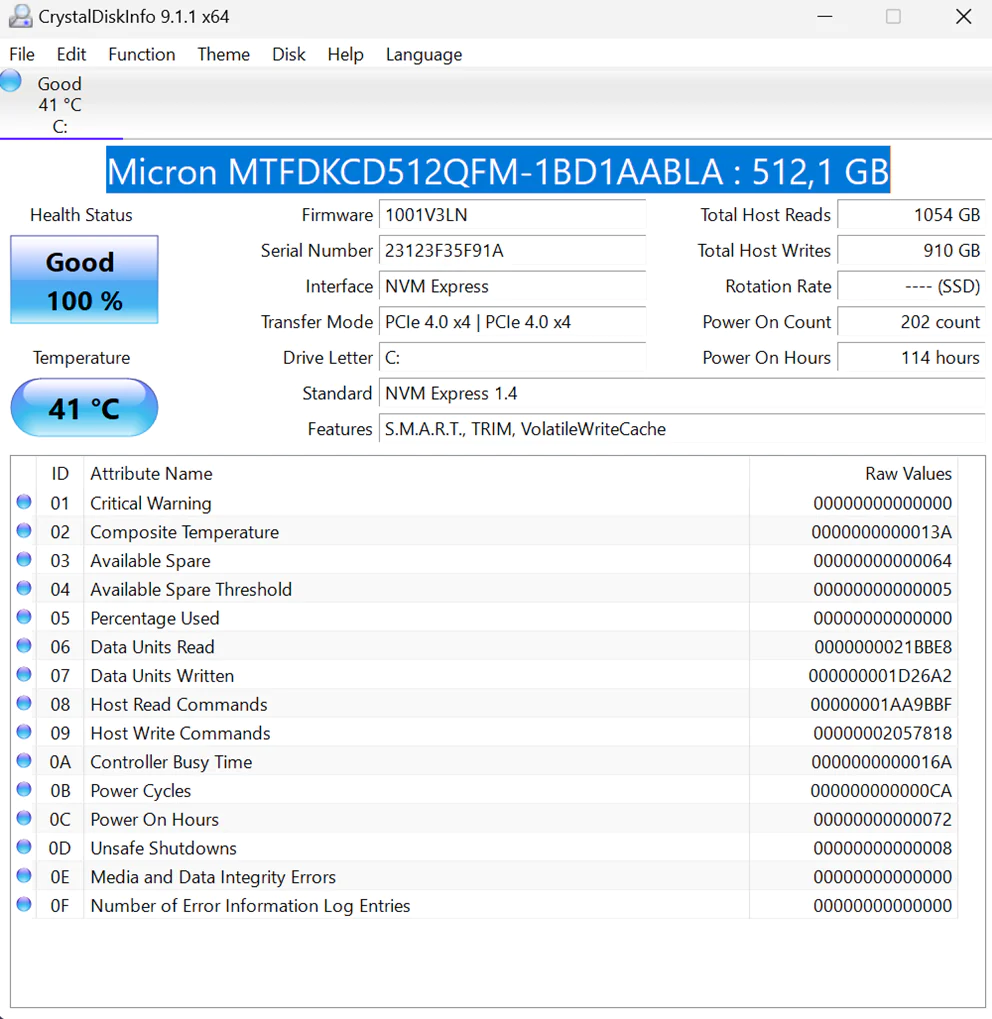Image resolution: width=992 pixels, height=1019 pixels.
Task: Click the Total Host Reads value 1054 GB
Action: [x=911, y=215]
